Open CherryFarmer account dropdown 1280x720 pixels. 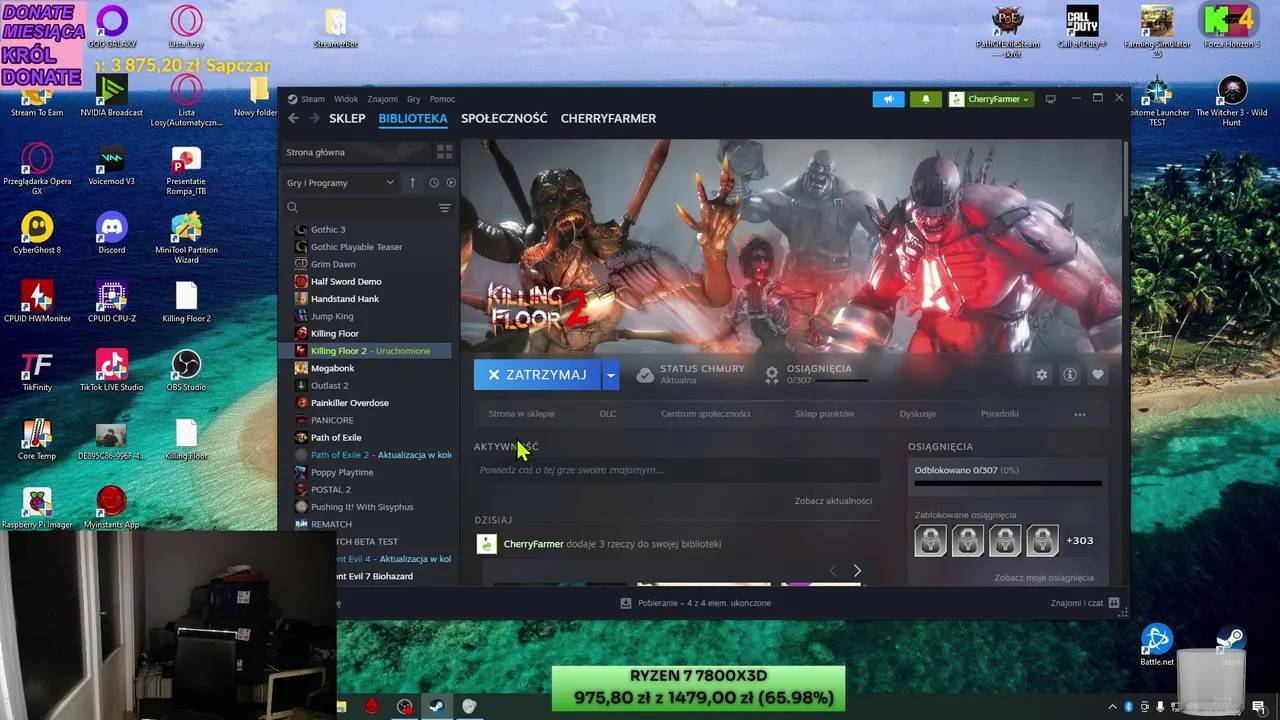[x=990, y=99]
